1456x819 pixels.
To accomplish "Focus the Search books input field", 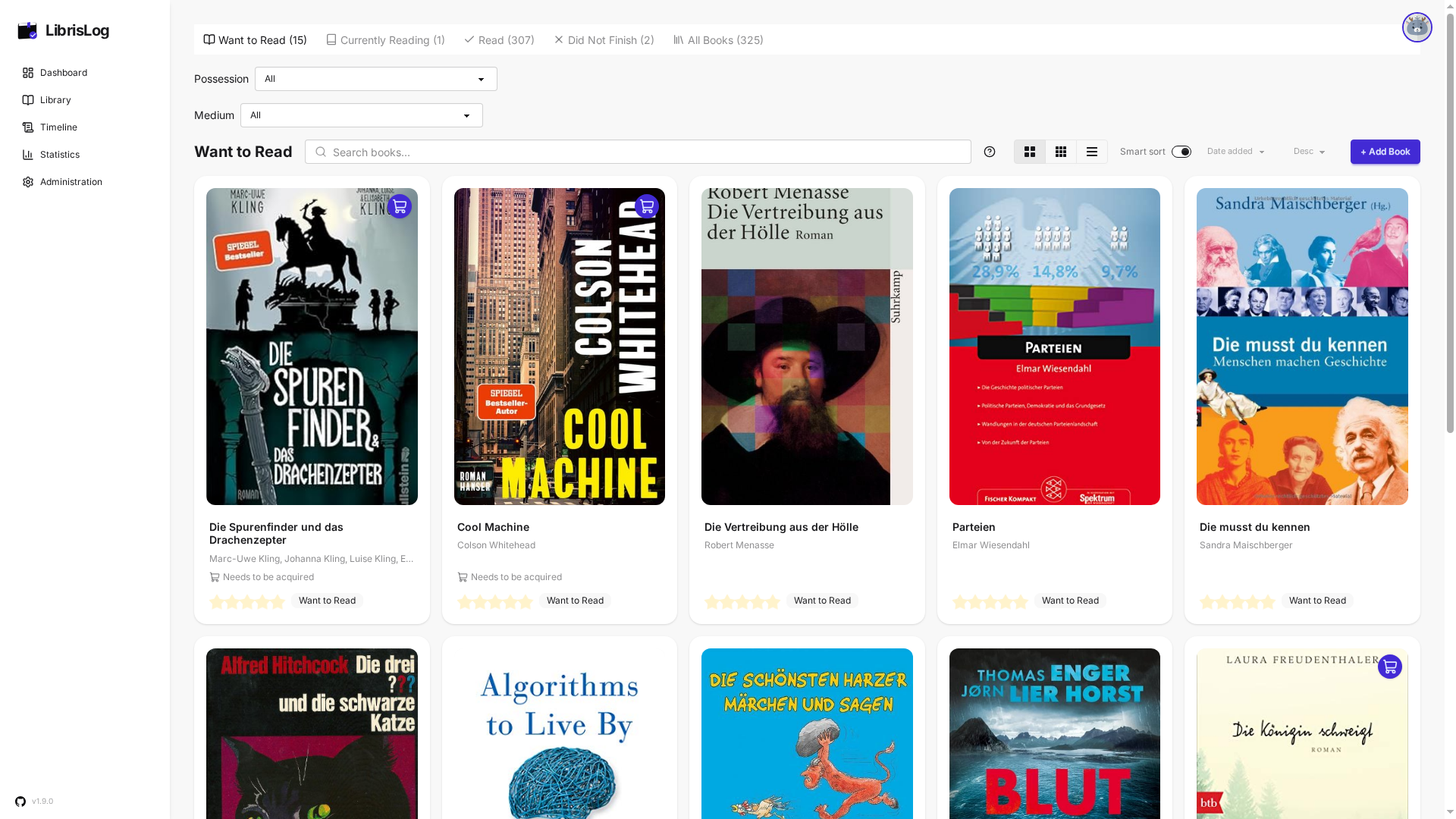I will tap(638, 152).
